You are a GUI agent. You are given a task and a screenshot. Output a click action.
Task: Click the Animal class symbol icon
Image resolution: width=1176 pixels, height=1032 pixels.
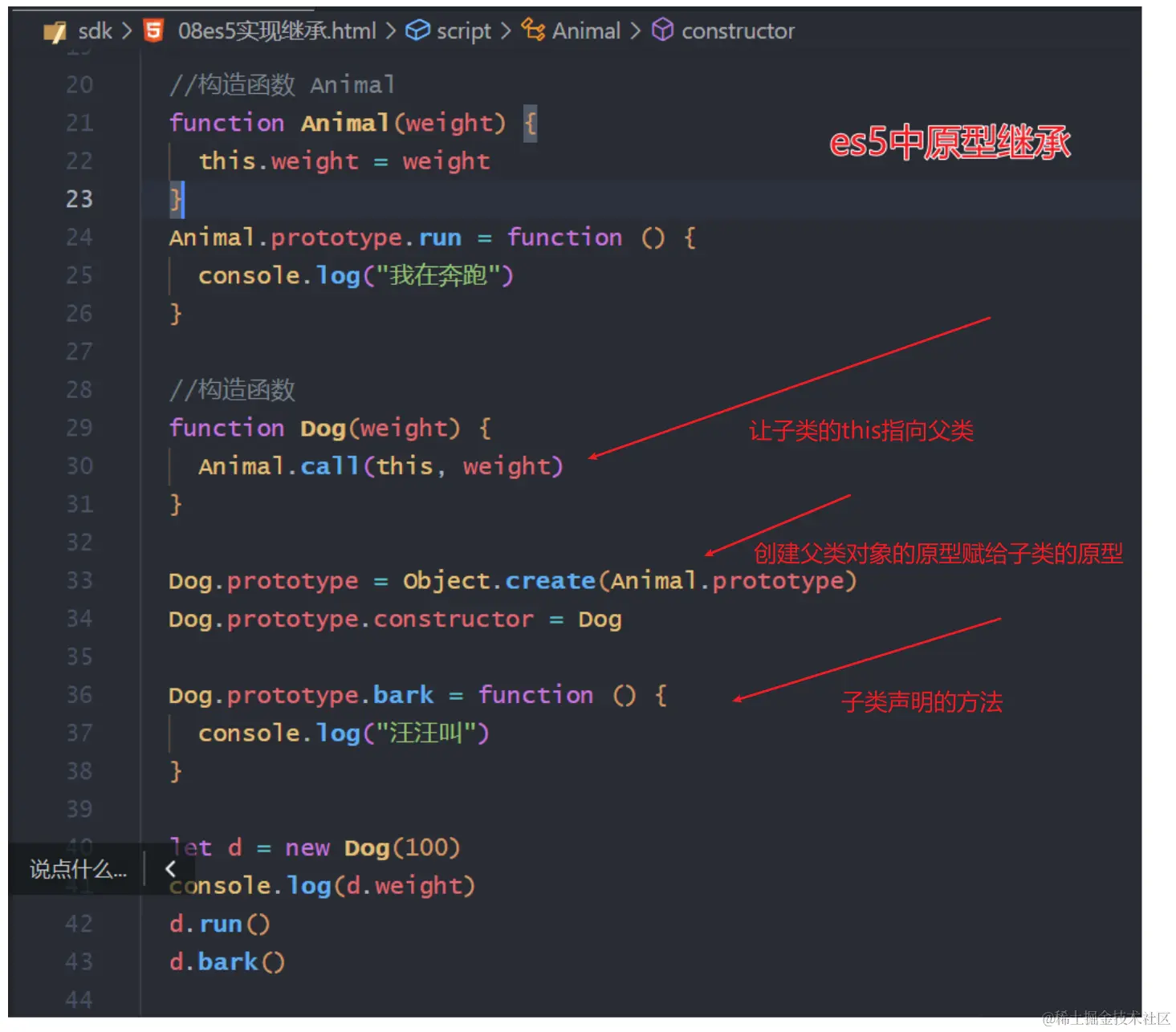click(533, 30)
